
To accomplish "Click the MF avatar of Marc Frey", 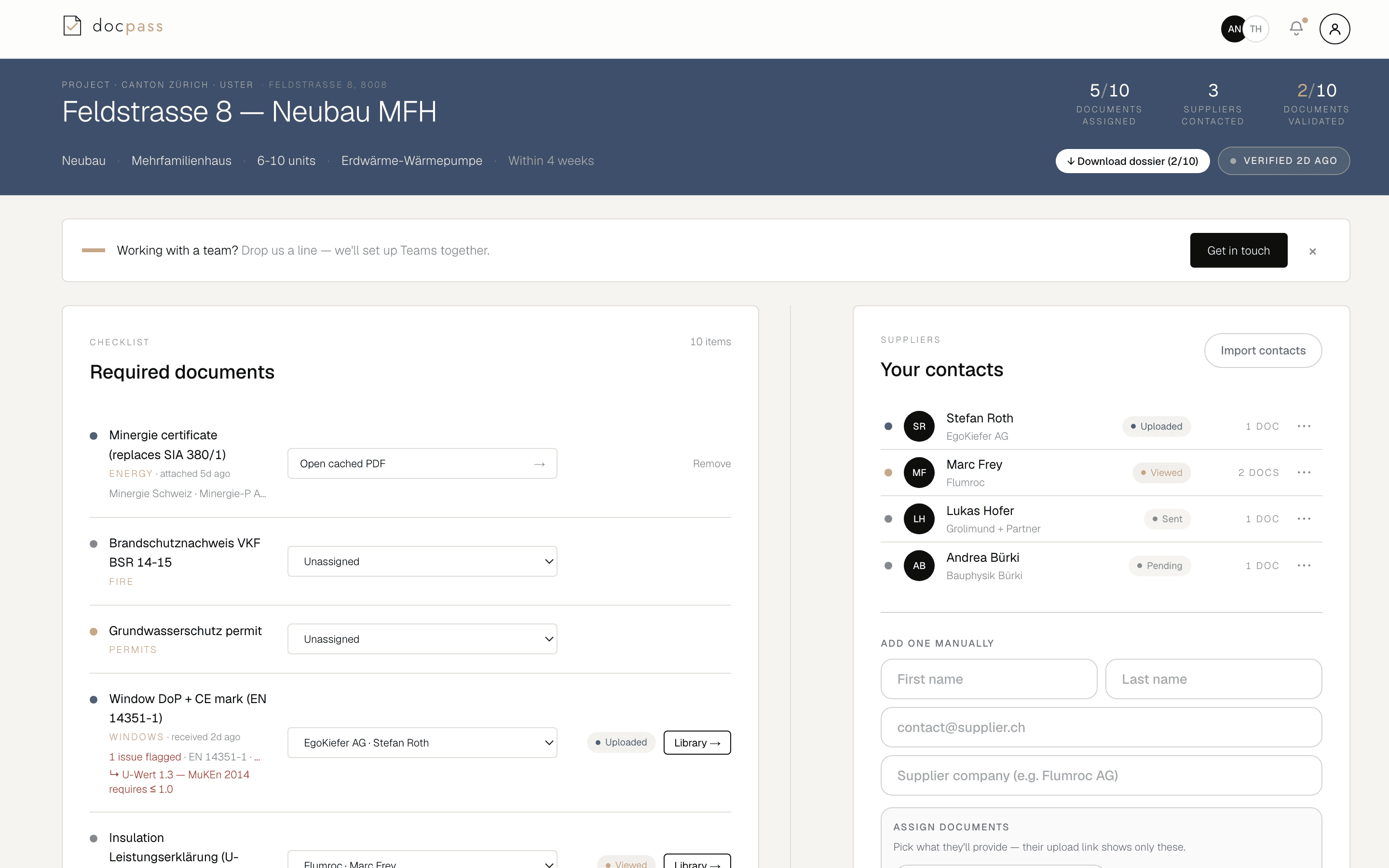I will (x=919, y=473).
